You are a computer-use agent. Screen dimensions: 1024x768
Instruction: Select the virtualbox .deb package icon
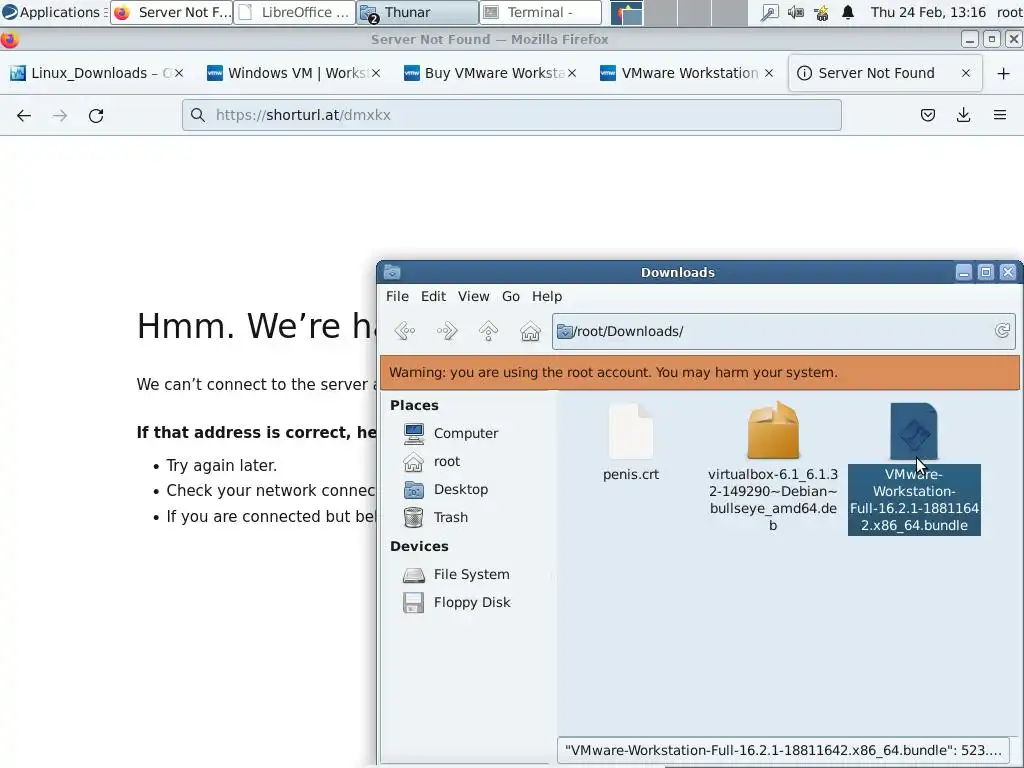click(773, 431)
